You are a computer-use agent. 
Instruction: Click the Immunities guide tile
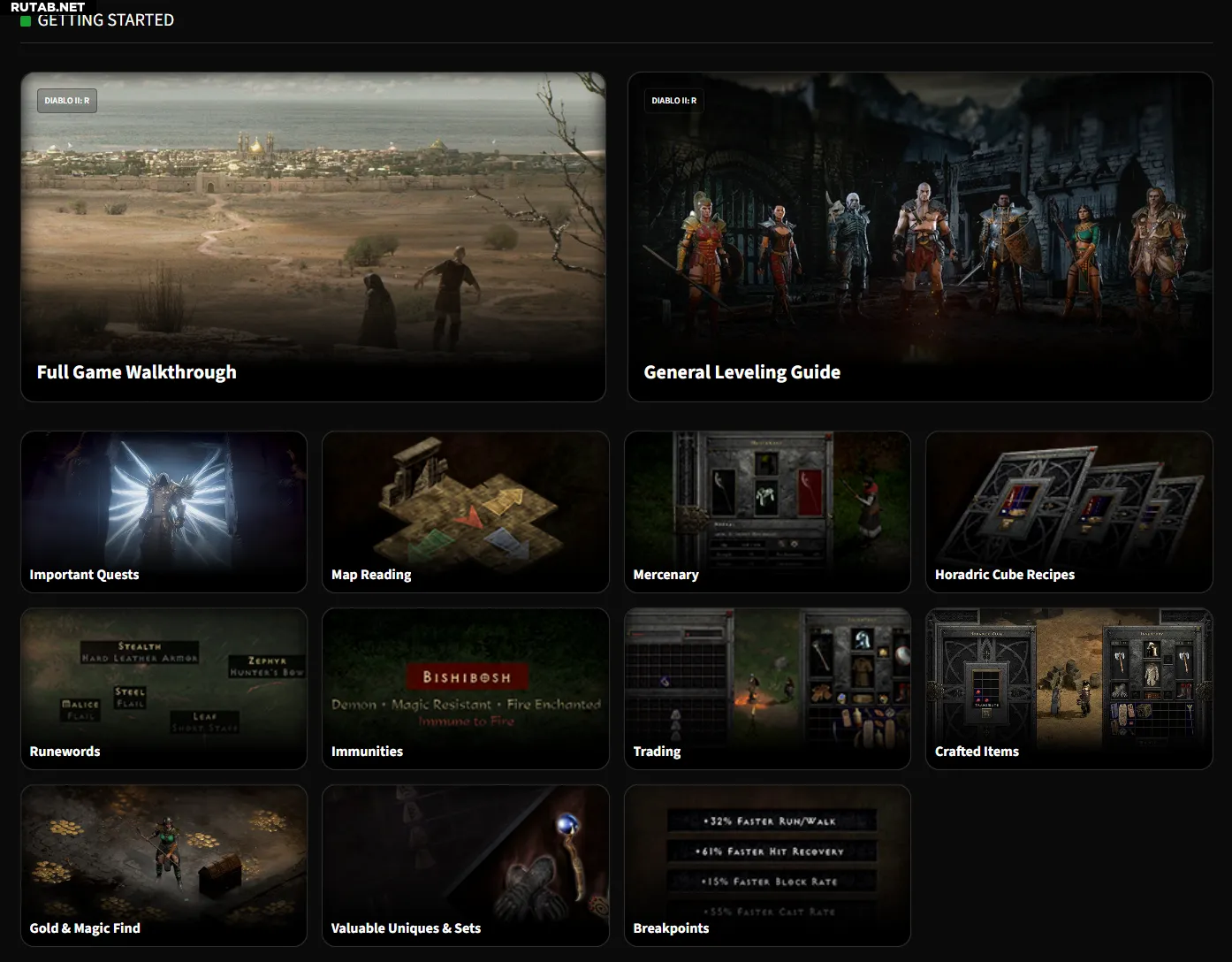point(465,687)
